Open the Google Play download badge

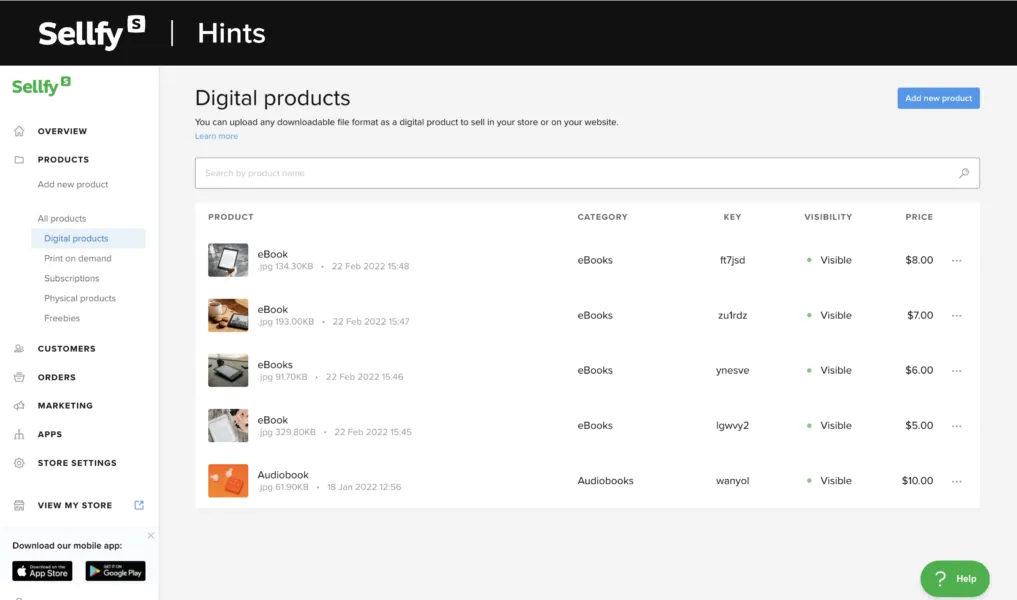coord(115,571)
